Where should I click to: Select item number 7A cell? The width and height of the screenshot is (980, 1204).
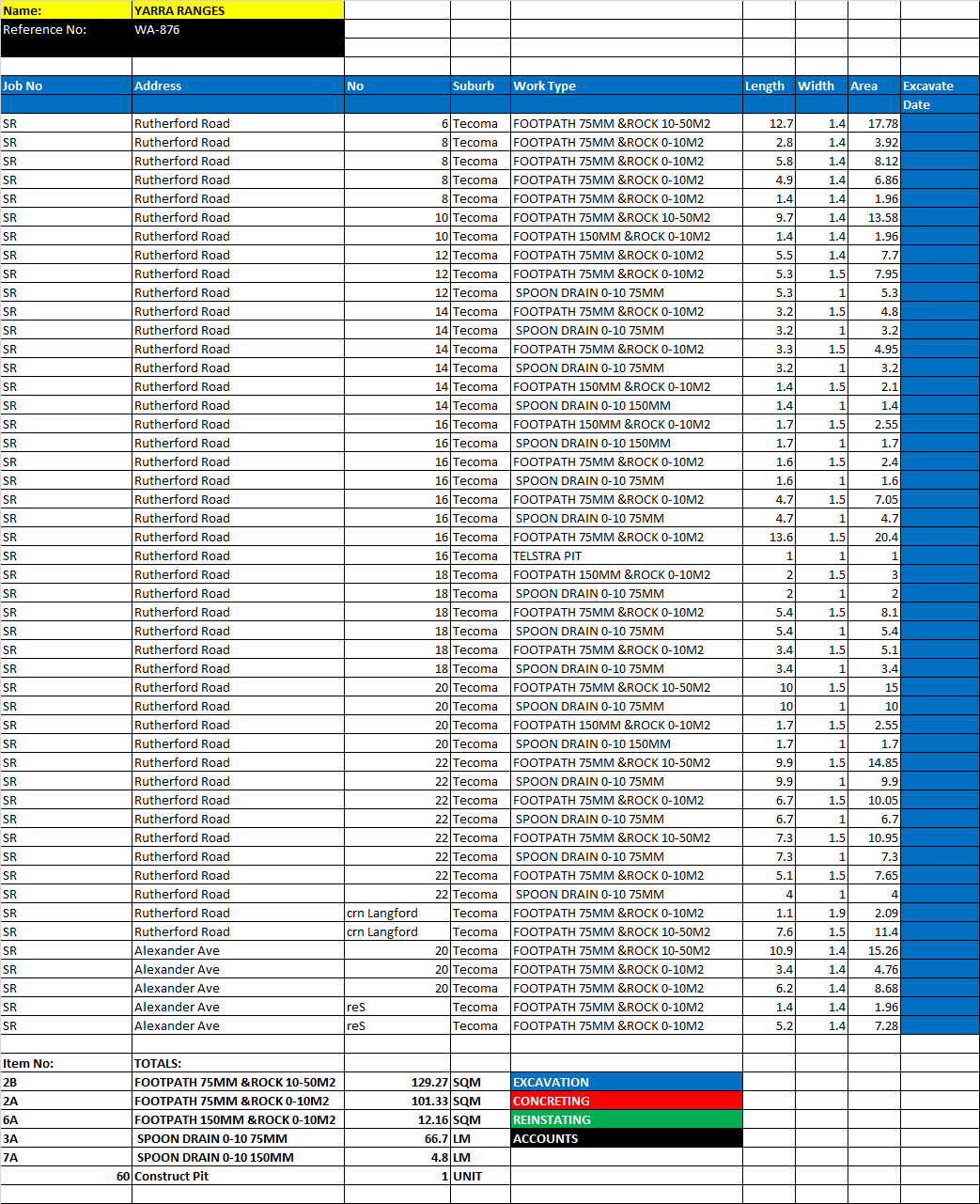pyautogui.click(x=66, y=1157)
